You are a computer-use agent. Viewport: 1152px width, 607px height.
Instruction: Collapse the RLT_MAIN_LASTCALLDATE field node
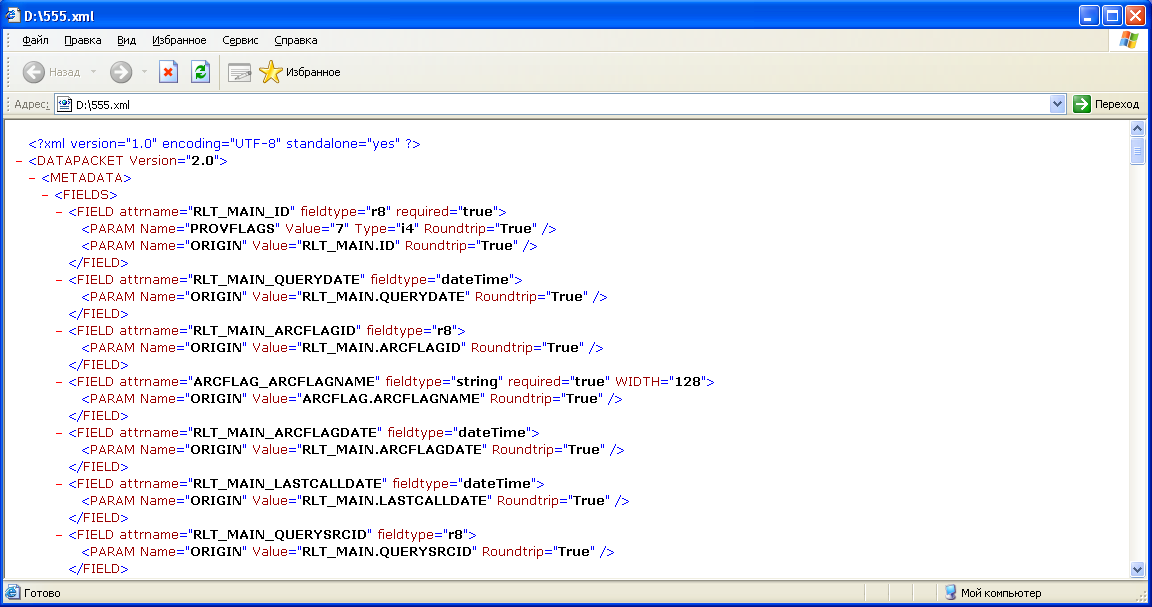59,484
